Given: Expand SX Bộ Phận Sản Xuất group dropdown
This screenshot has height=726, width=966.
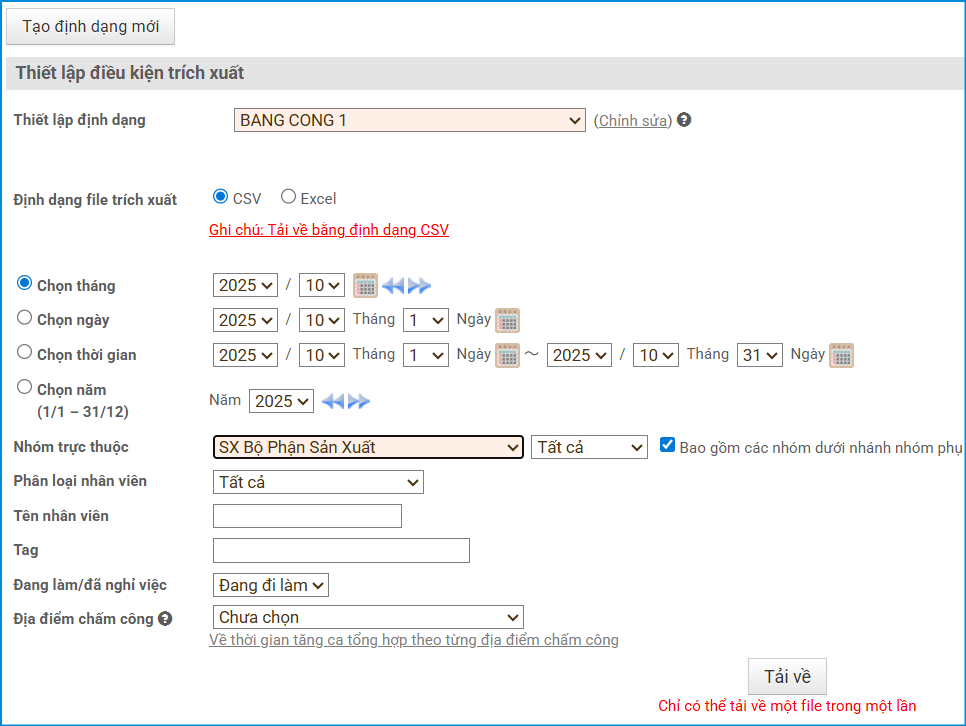Looking at the screenshot, I should (x=368, y=447).
